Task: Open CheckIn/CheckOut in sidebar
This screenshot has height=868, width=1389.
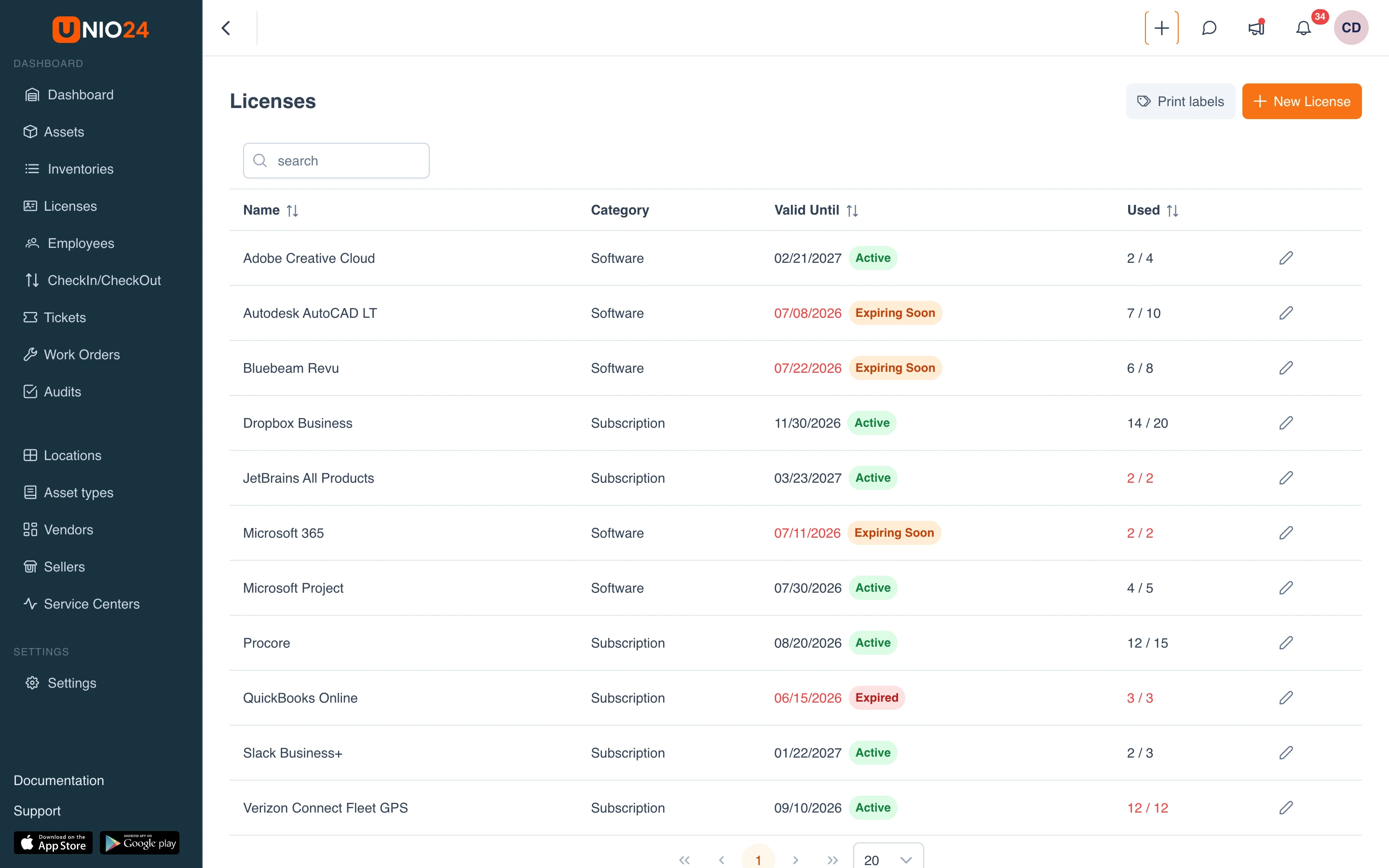Action: point(93,280)
